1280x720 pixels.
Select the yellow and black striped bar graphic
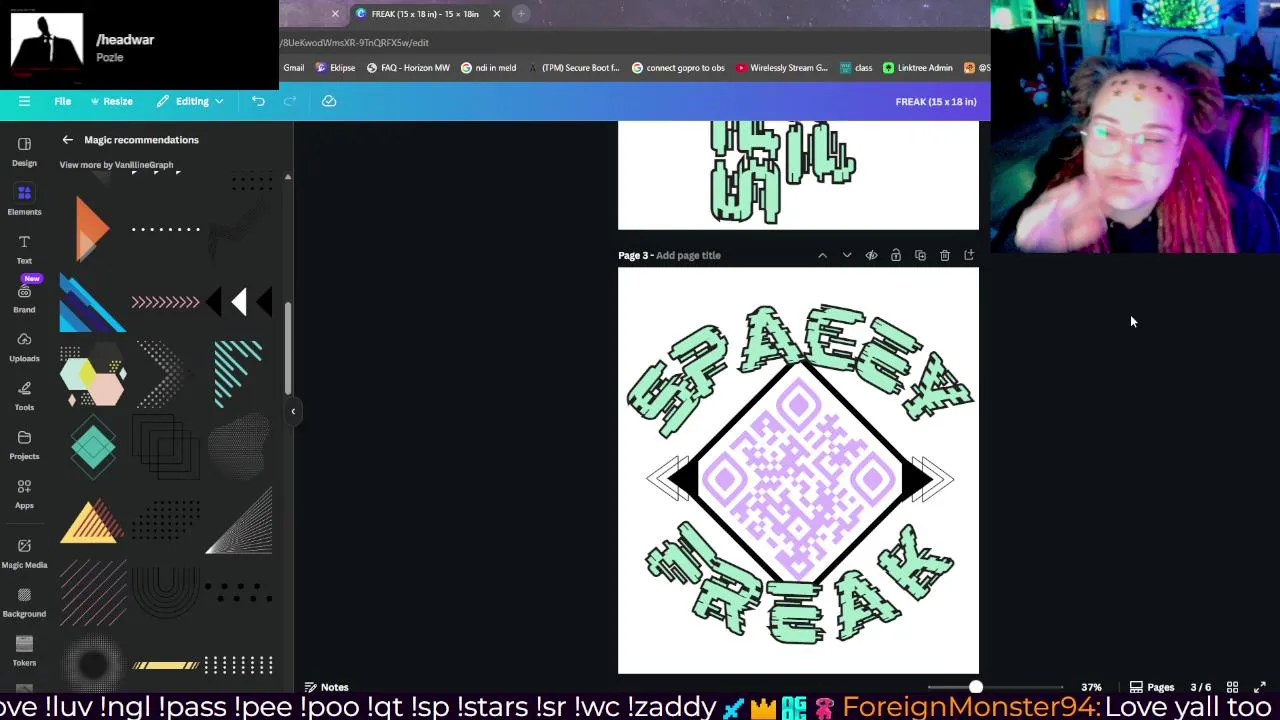coord(165,665)
